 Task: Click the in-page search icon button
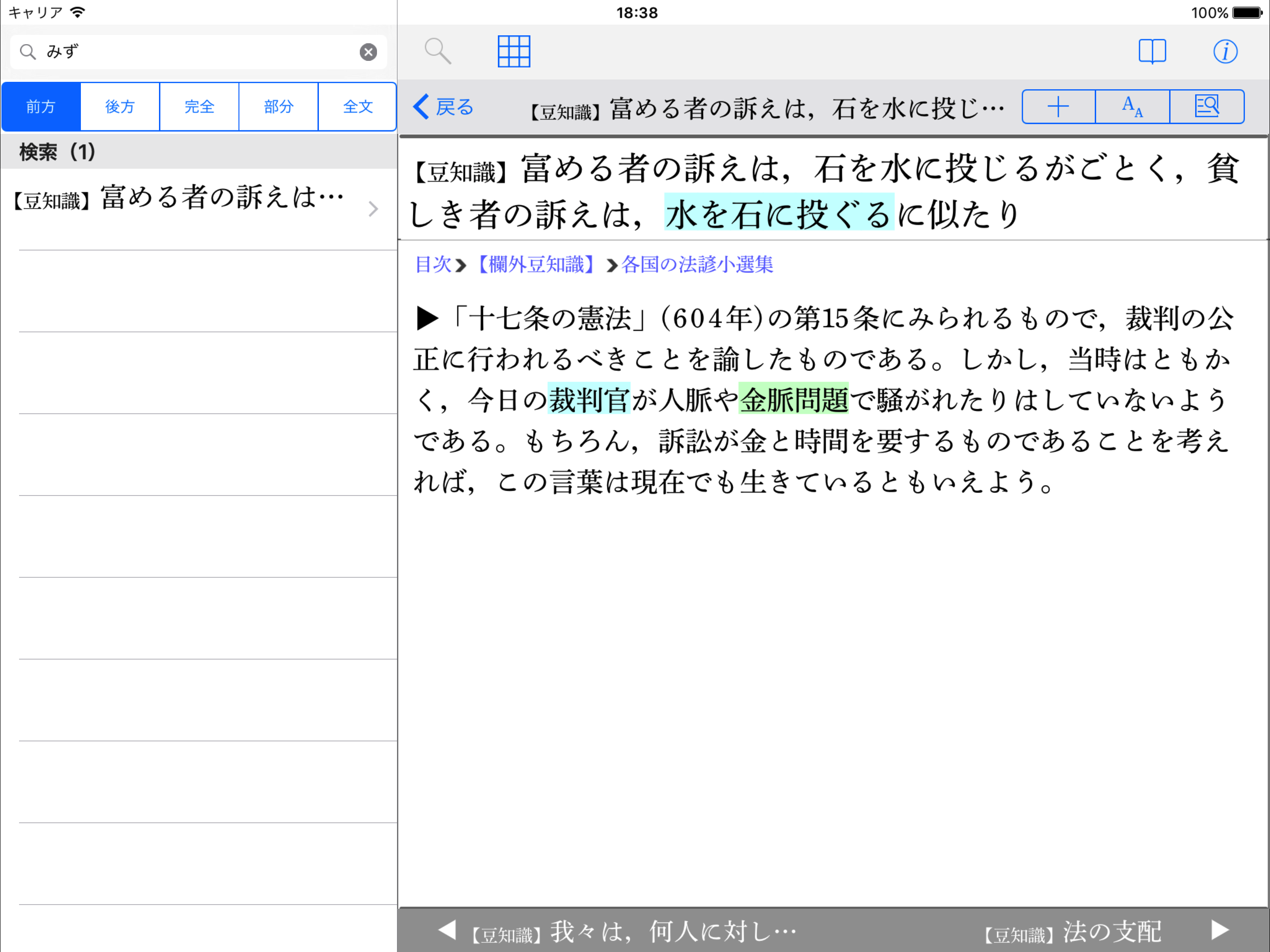(x=1206, y=107)
